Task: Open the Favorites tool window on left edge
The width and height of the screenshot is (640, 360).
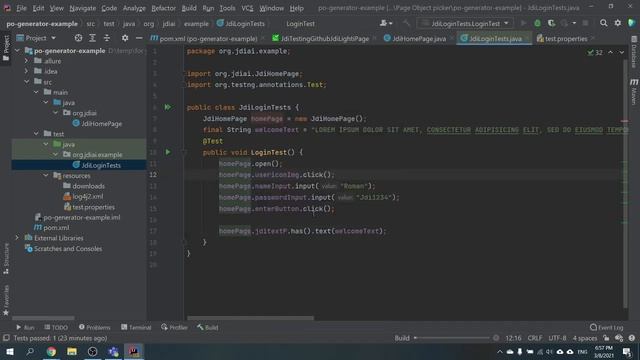Action: (x=6, y=300)
